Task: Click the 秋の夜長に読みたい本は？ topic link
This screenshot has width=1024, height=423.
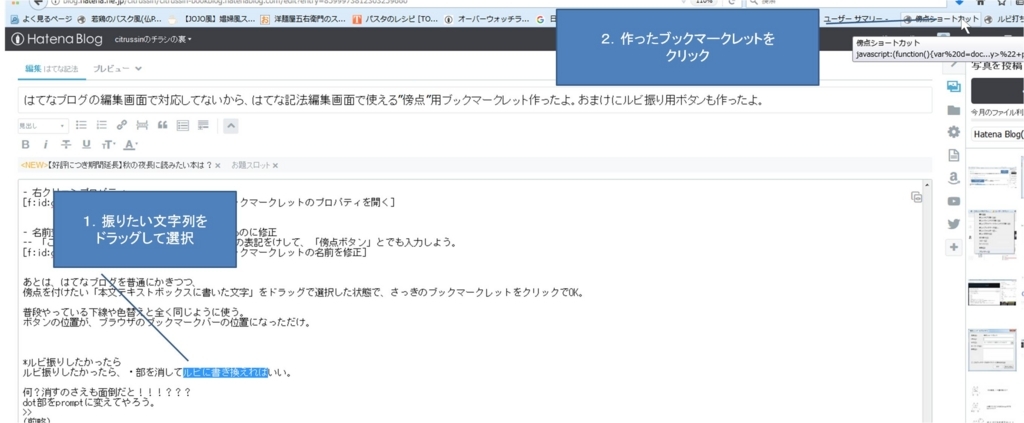Action: click(x=116, y=166)
